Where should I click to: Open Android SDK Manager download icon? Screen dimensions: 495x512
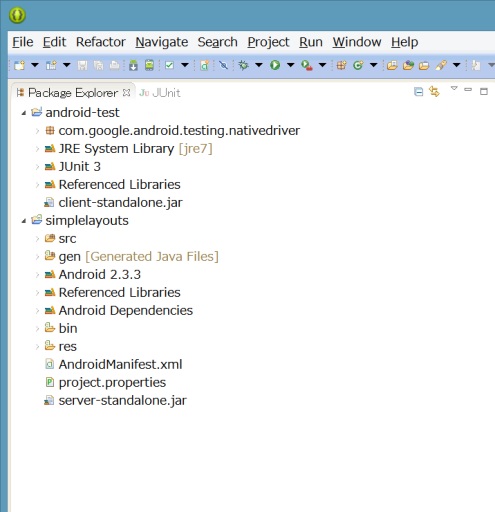click(x=133, y=65)
